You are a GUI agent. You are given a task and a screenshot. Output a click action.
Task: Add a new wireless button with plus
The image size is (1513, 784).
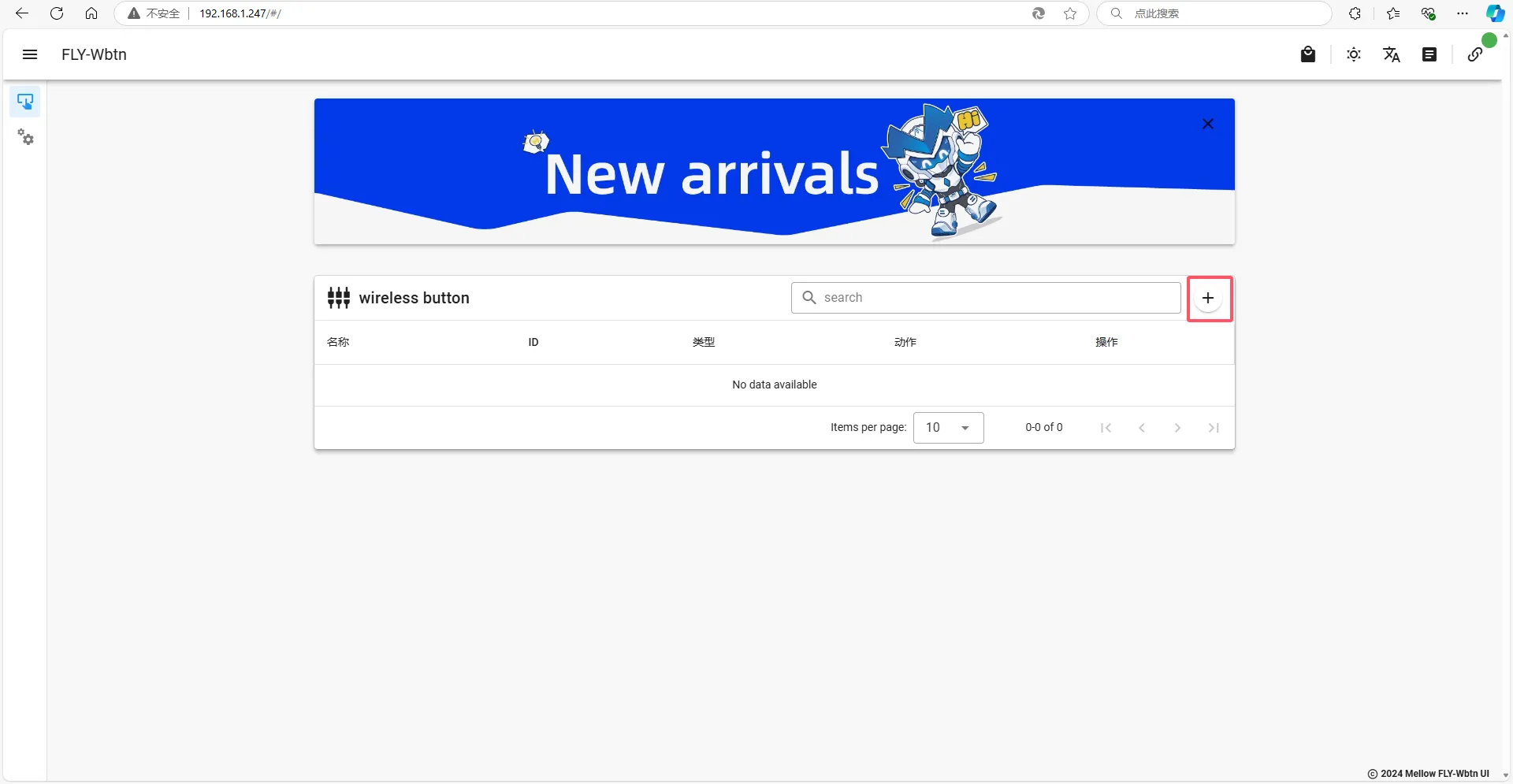coord(1208,298)
